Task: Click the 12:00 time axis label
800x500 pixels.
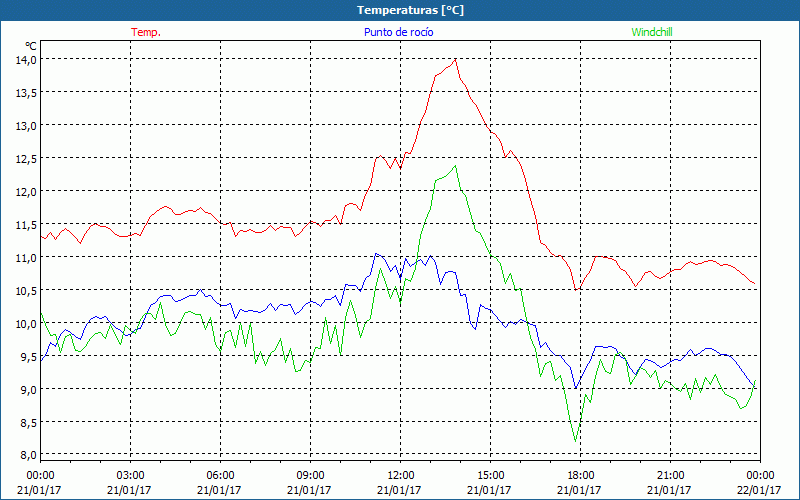Action: (401, 475)
